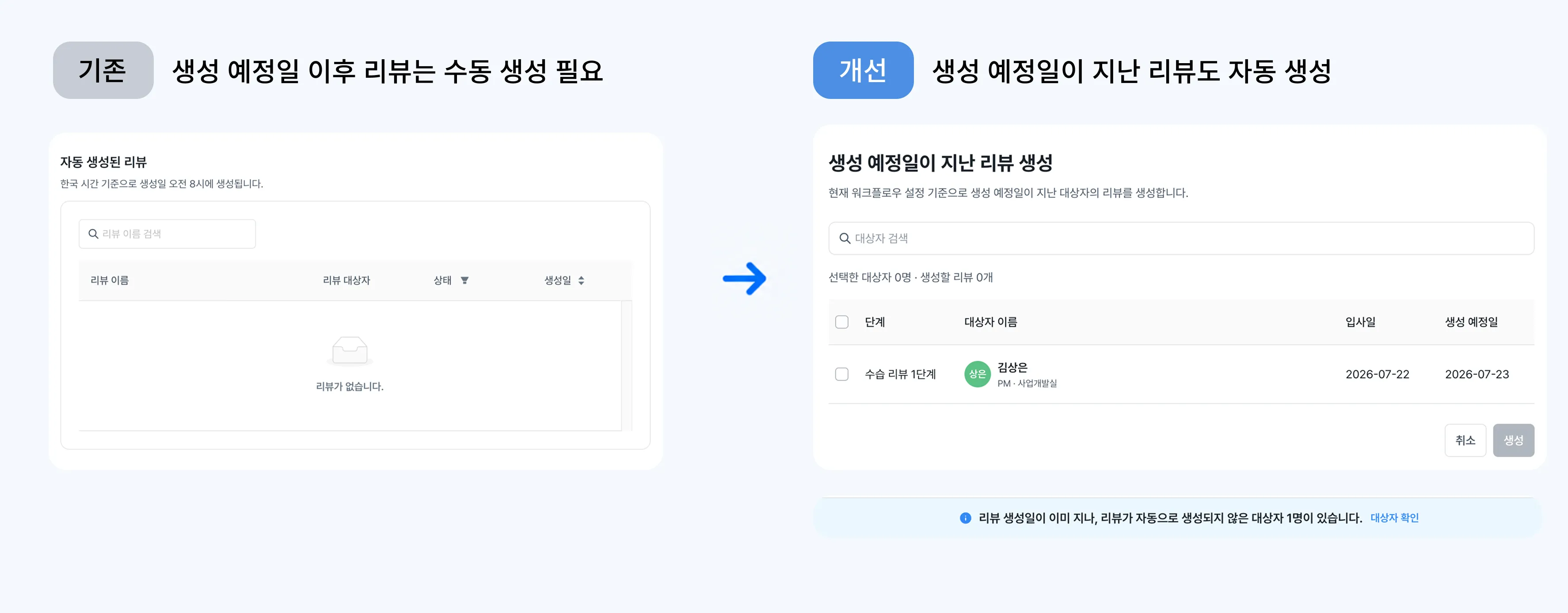Check the 수습 리뷰 1단계 row checkbox
Viewport: 1568px width, 613px height.
842,374
